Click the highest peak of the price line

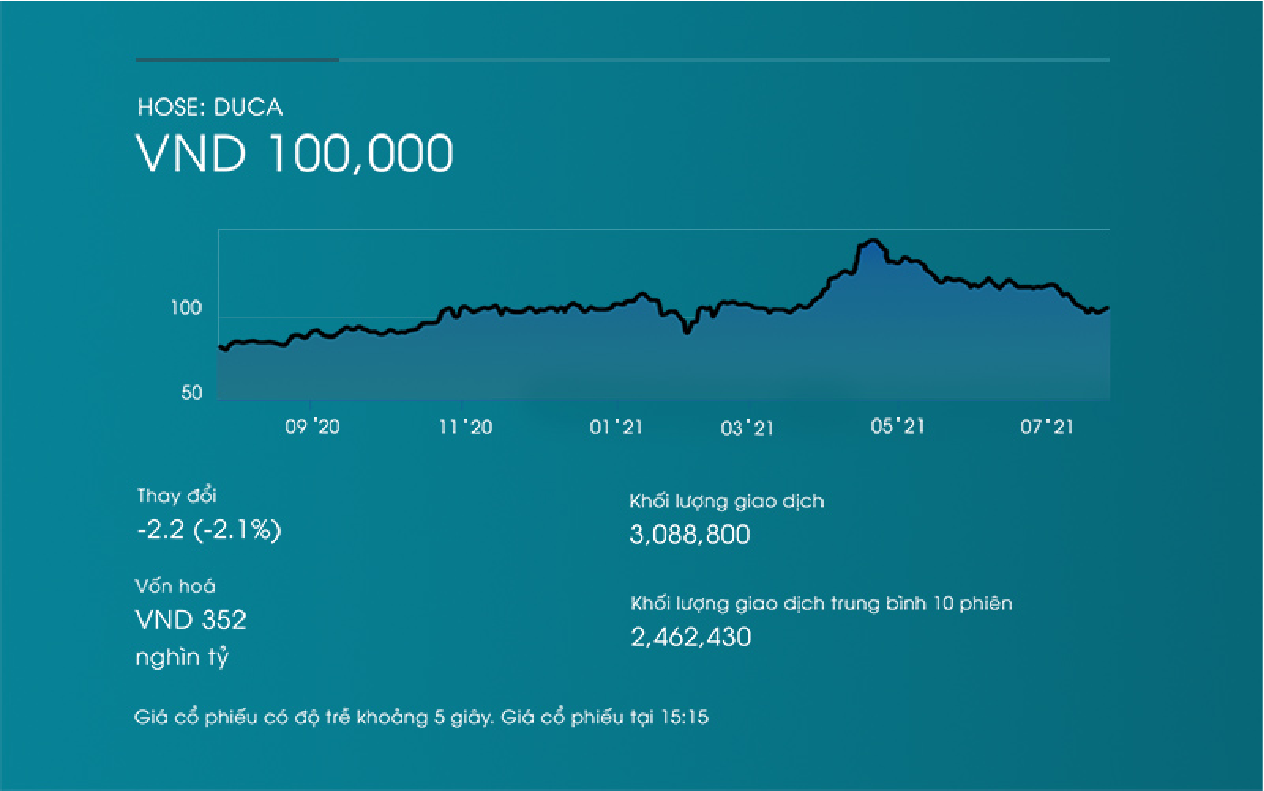[873, 241]
